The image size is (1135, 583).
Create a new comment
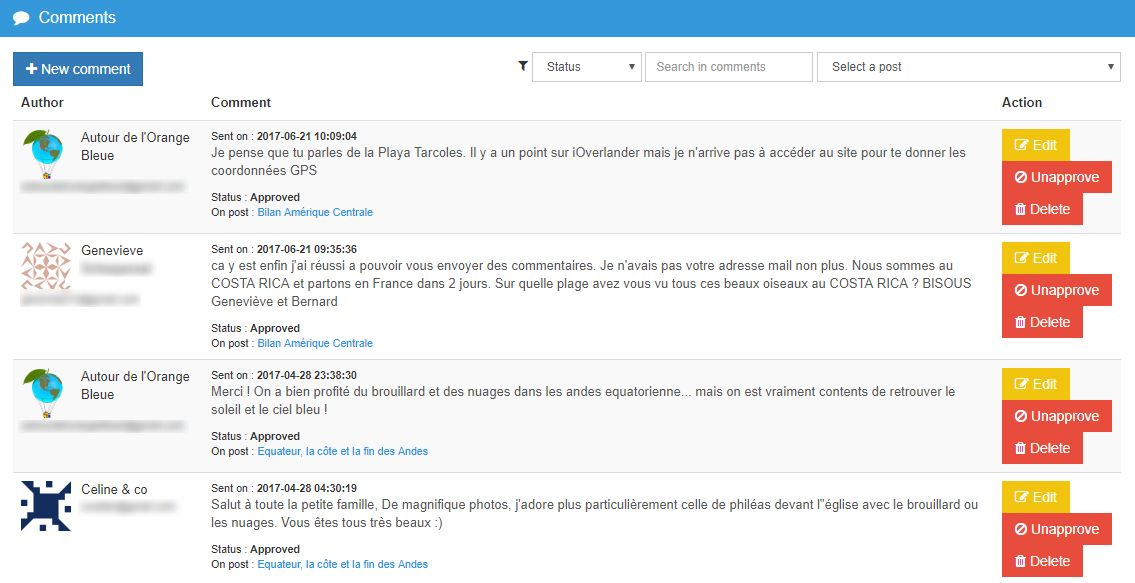[x=78, y=69]
